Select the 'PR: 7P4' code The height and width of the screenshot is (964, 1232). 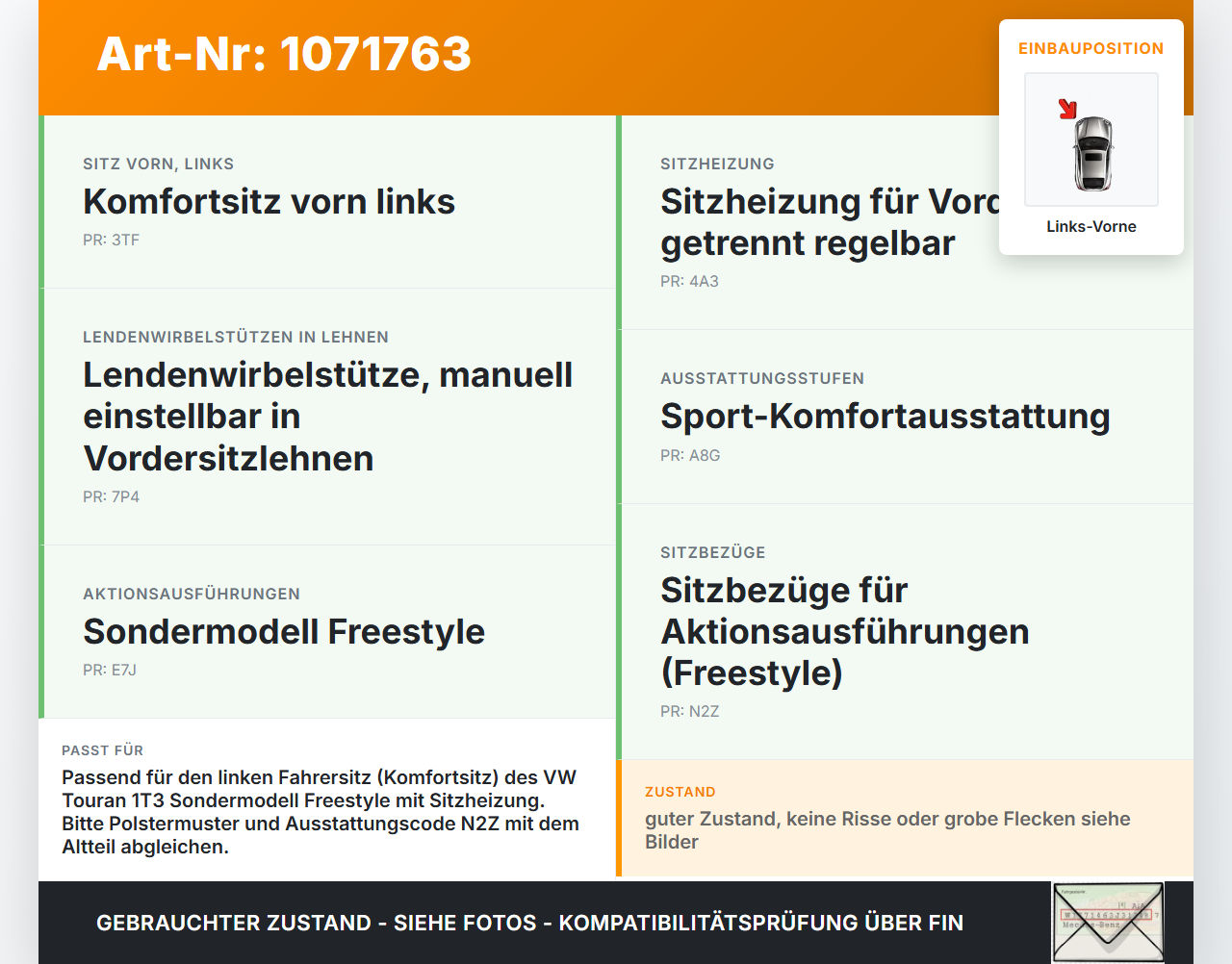coord(111,496)
